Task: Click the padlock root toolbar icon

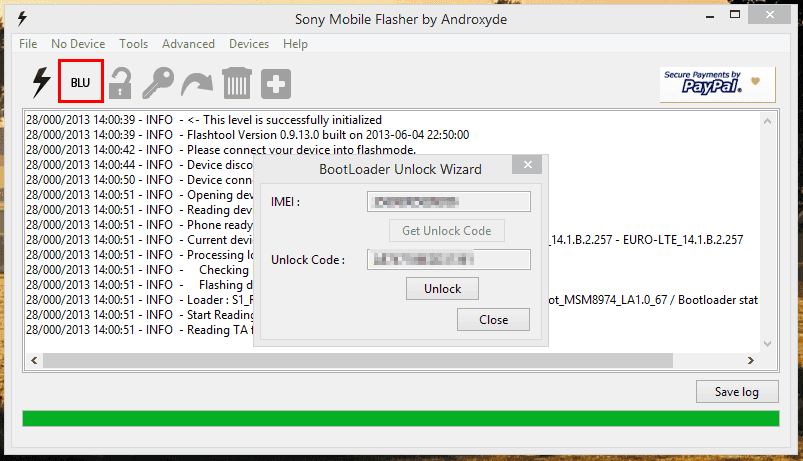Action: coord(120,83)
